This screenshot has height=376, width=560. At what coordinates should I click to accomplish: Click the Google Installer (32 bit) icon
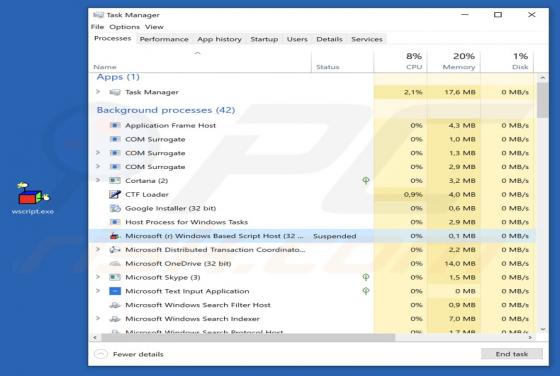pyautogui.click(x=115, y=208)
